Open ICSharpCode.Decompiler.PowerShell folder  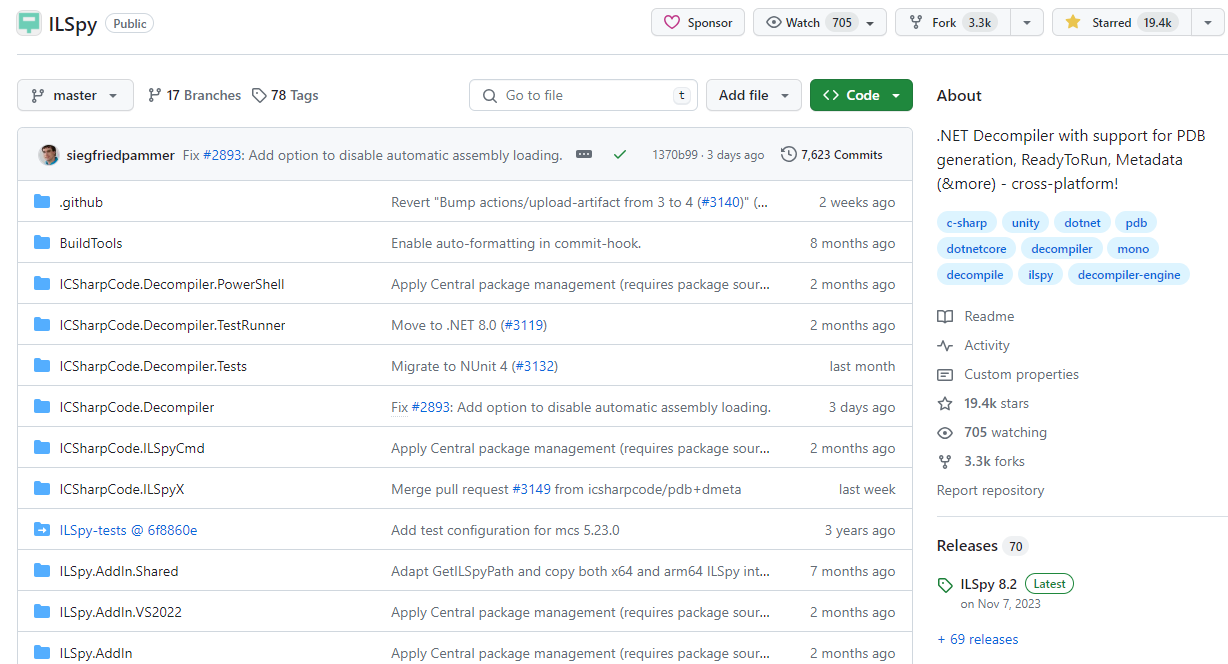pyautogui.click(x=172, y=284)
